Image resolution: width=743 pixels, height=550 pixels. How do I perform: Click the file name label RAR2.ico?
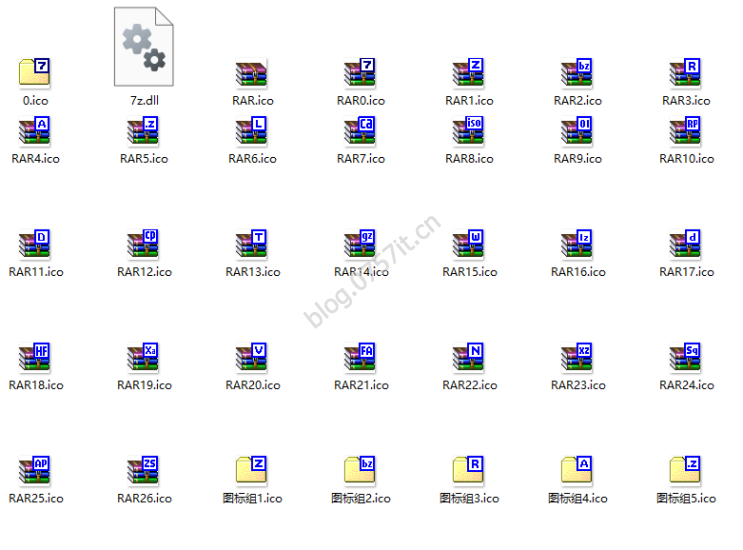[578, 100]
